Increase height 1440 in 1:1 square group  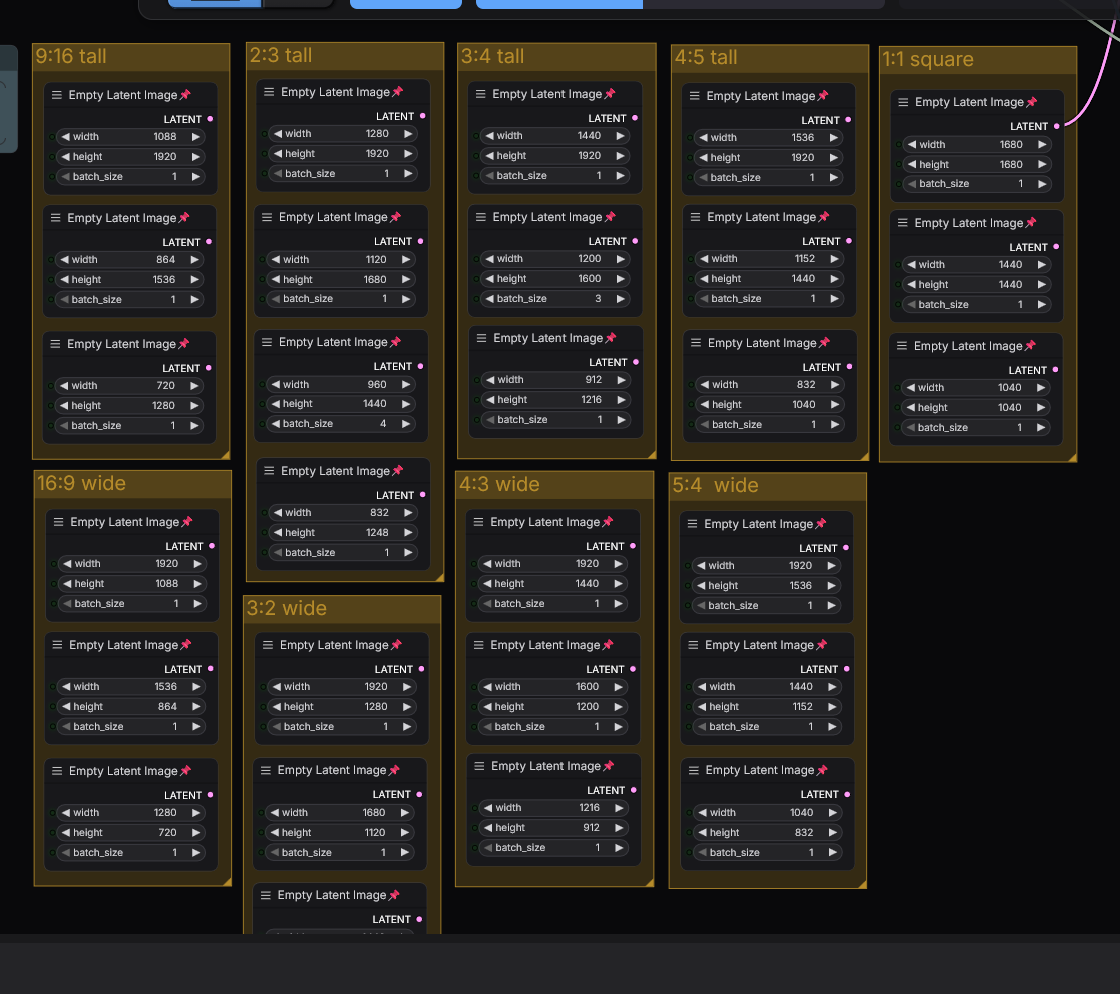(1041, 284)
